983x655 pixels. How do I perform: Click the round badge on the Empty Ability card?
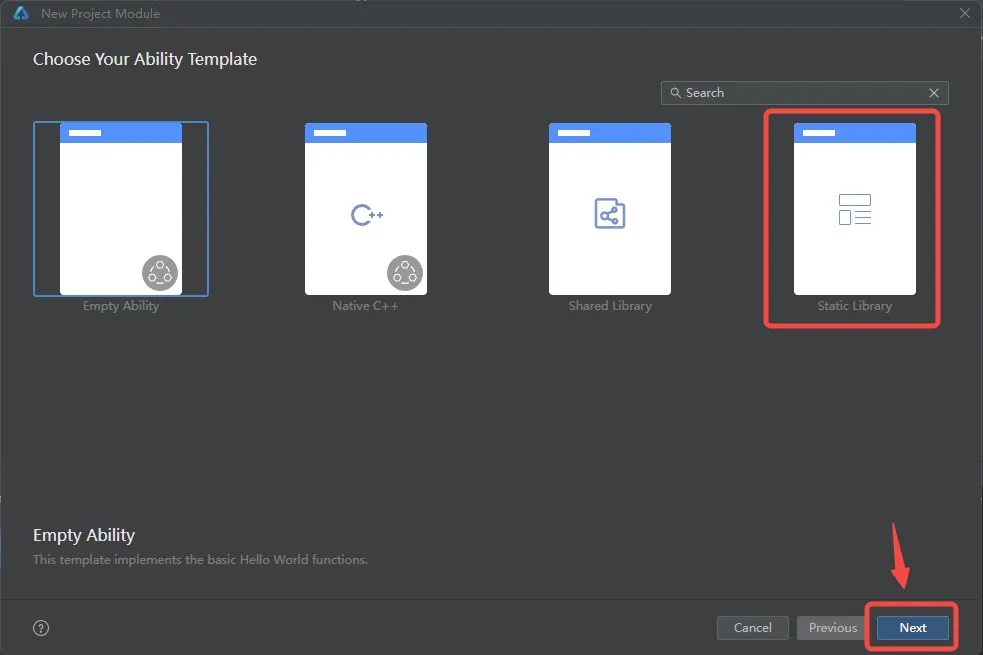160,272
